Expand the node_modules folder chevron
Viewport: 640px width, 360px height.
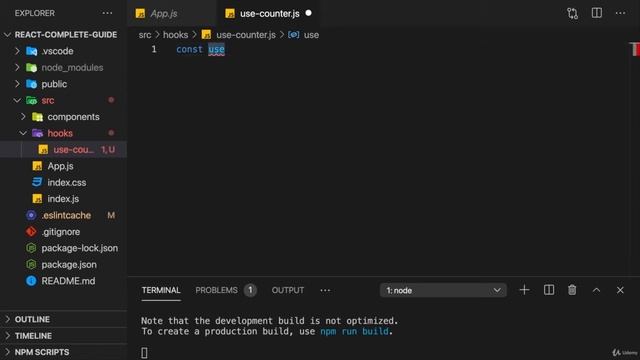tap(17, 67)
